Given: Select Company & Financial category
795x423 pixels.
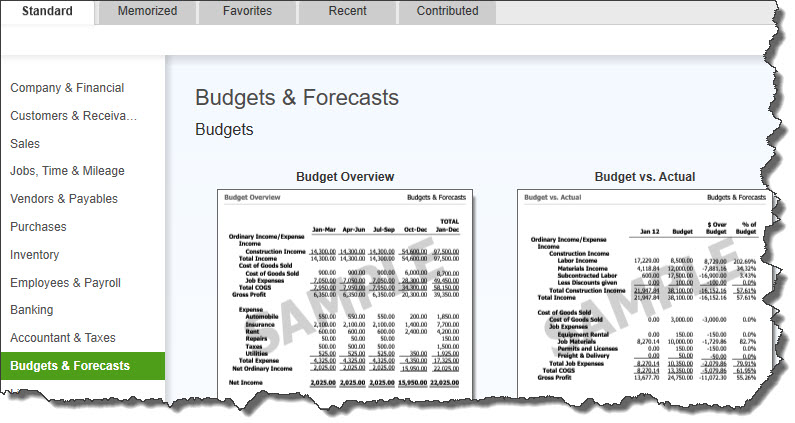Looking at the screenshot, I should [x=67, y=88].
